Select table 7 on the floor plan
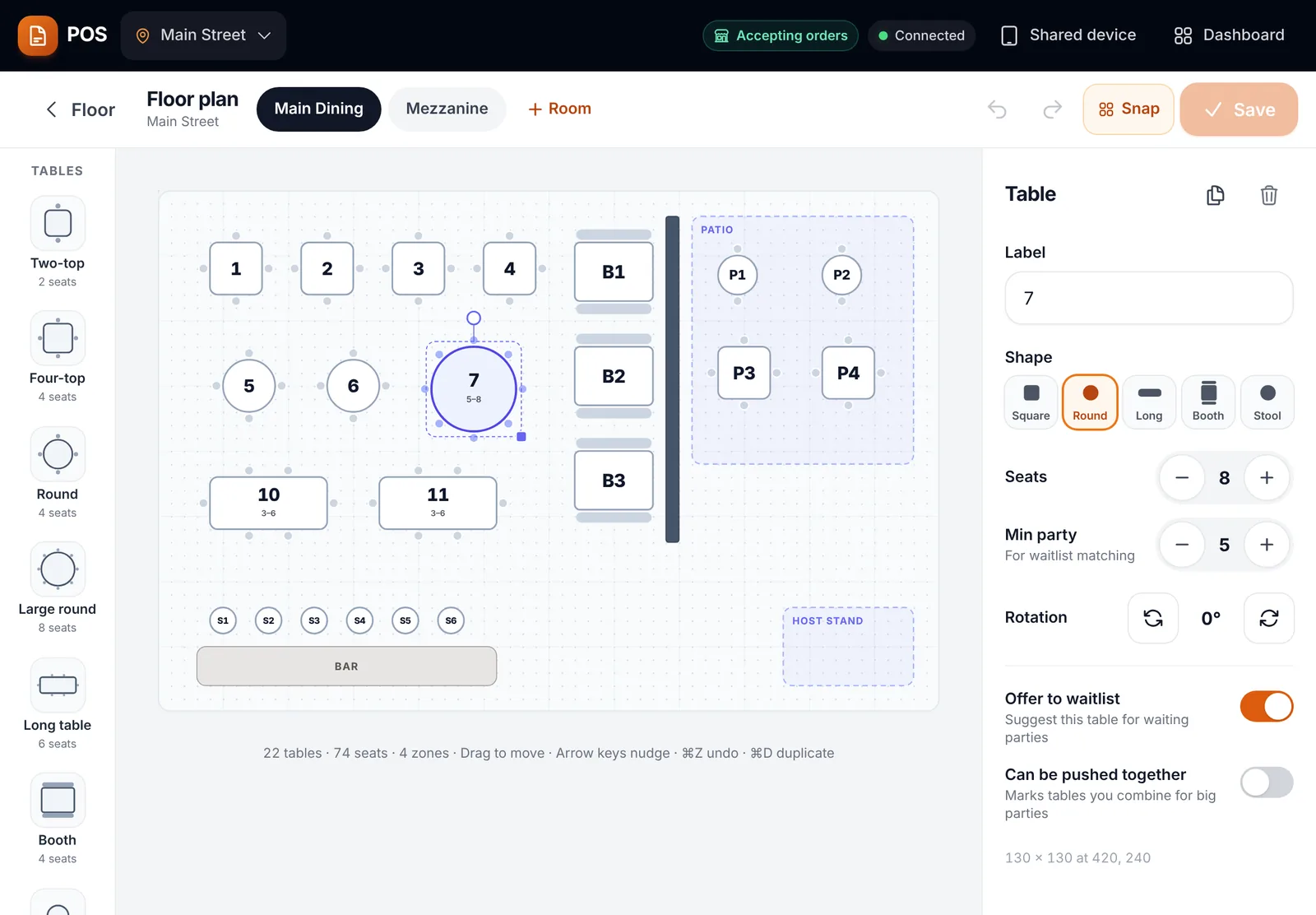Viewport: 1316px width, 915px height. [474, 389]
